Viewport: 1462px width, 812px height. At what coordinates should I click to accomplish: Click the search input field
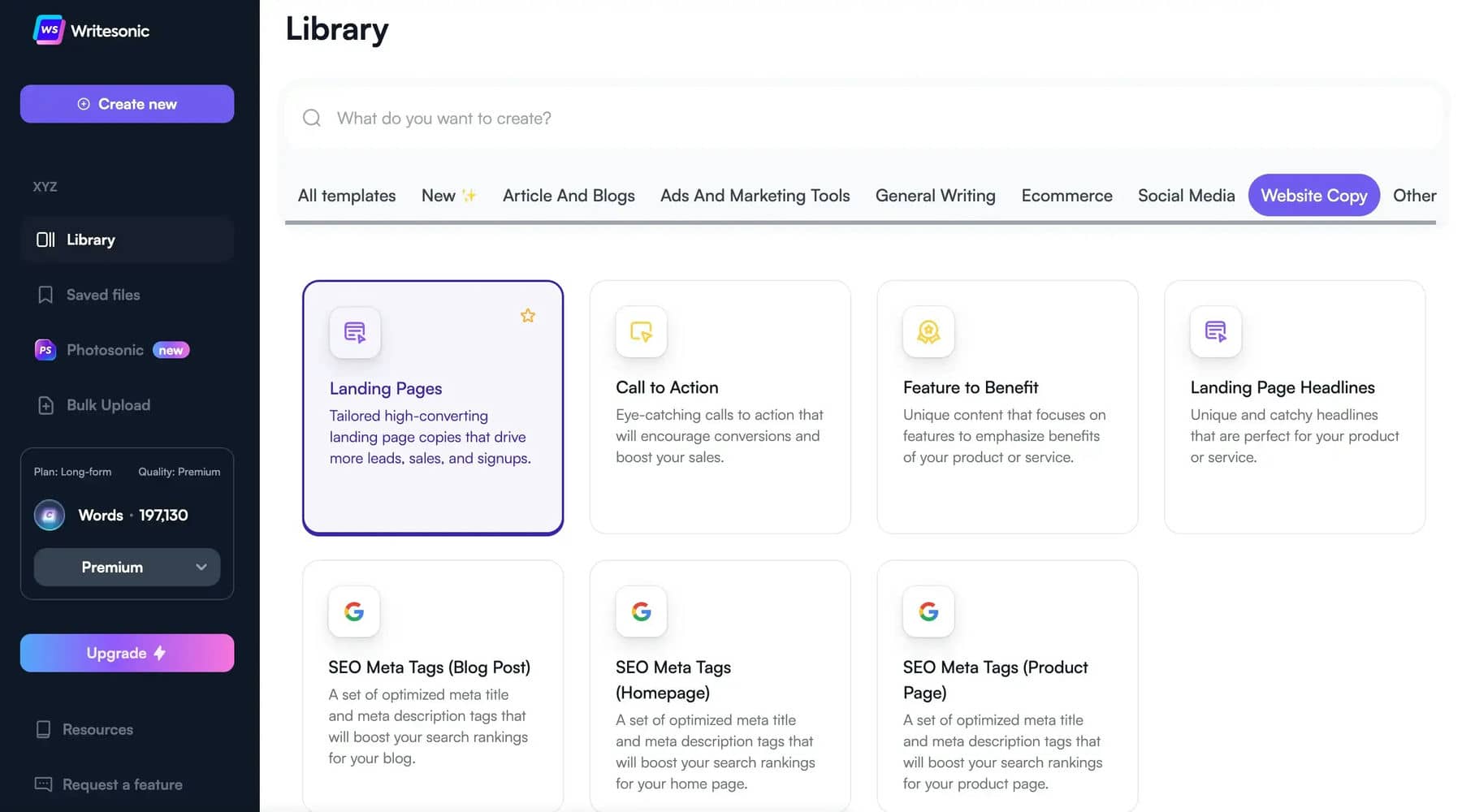(x=731, y=118)
